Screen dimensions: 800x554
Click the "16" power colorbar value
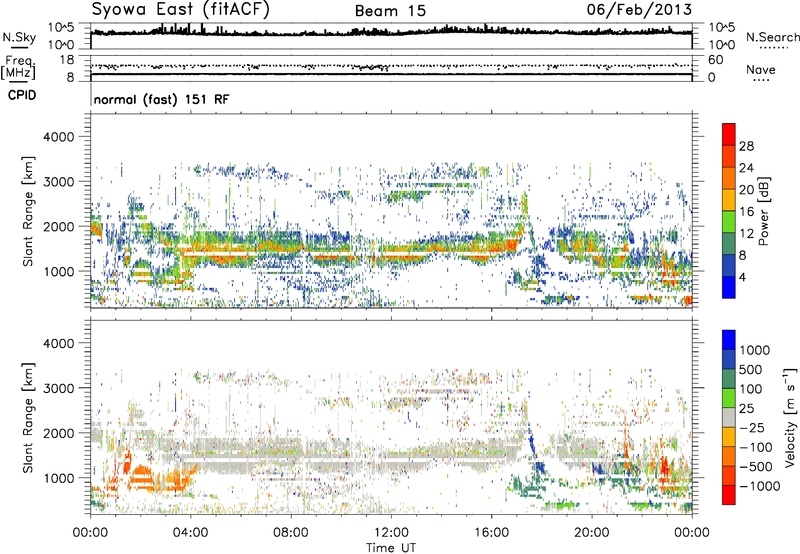[746, 212]
